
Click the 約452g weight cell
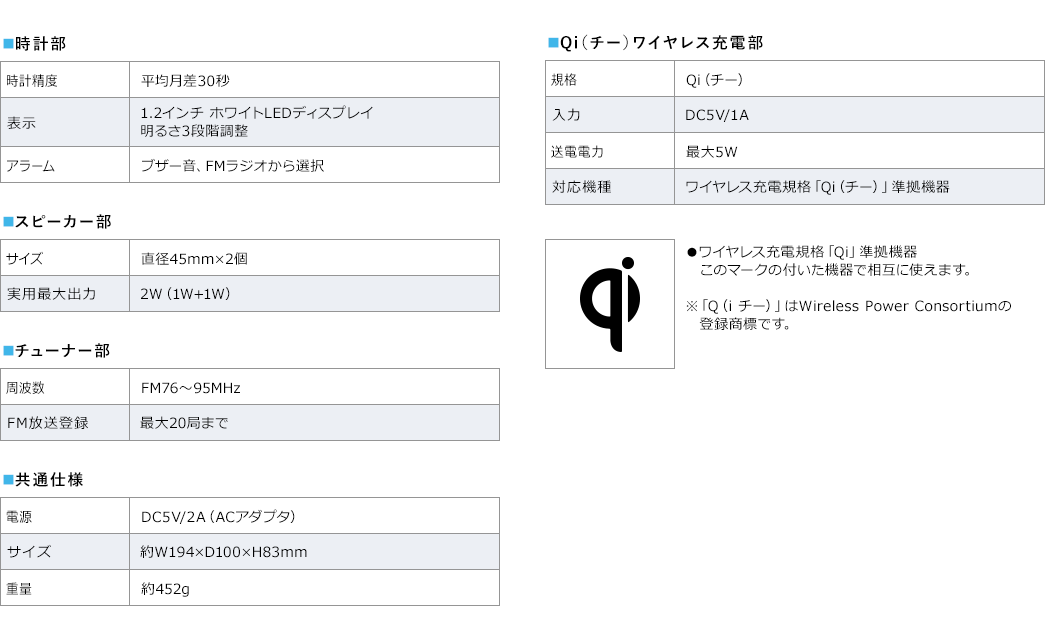tap(315, 588)
